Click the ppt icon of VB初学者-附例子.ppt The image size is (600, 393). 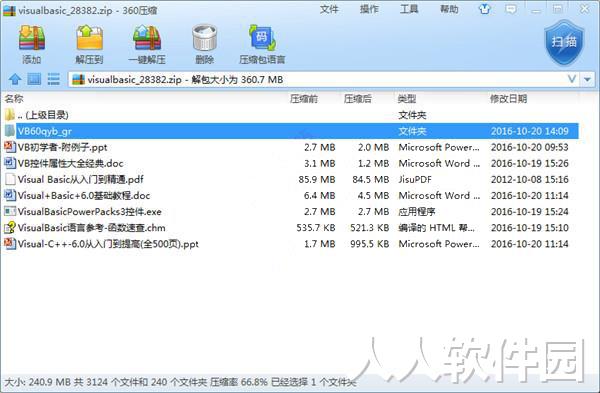[10, 147]
